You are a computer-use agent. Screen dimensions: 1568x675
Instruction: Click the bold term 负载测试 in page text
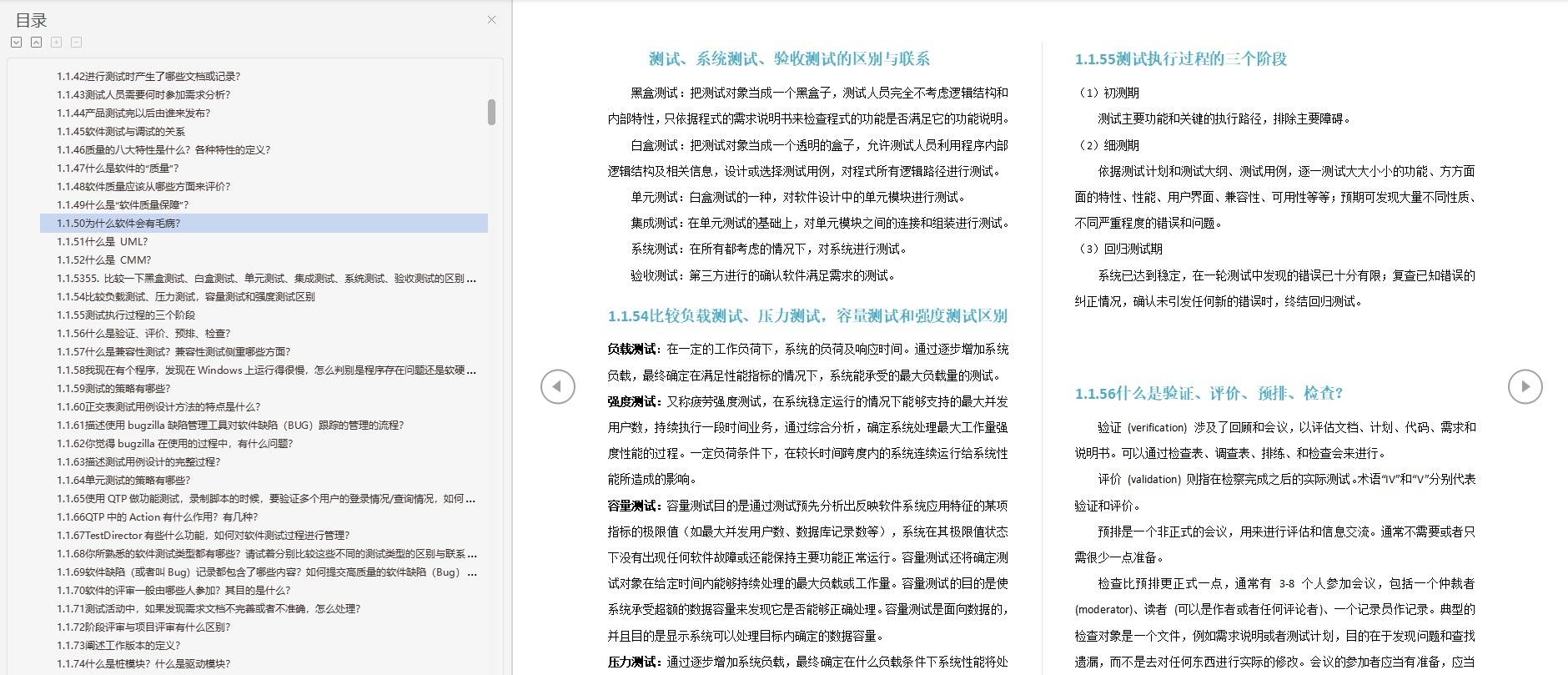[631, 349]
